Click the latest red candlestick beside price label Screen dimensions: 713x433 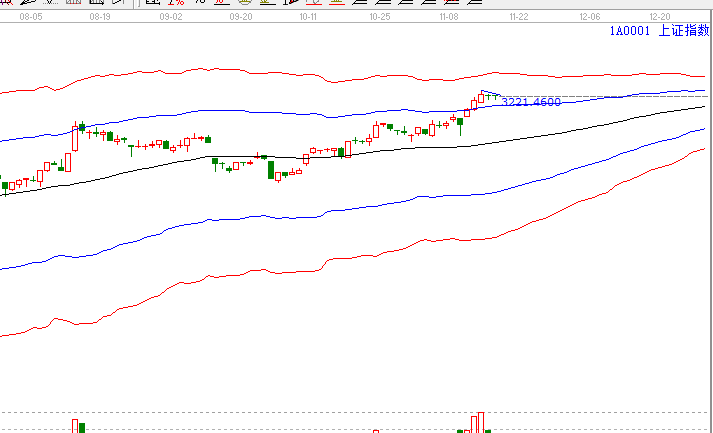point(481,97)
